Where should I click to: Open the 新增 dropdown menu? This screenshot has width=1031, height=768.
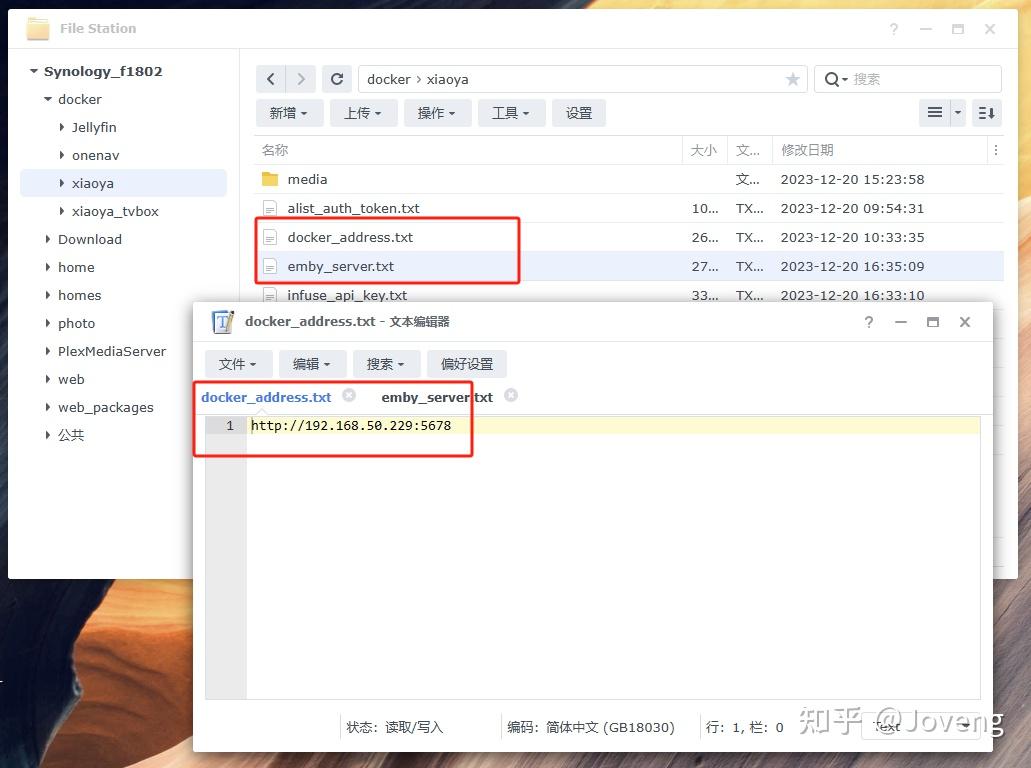[289, 113]
